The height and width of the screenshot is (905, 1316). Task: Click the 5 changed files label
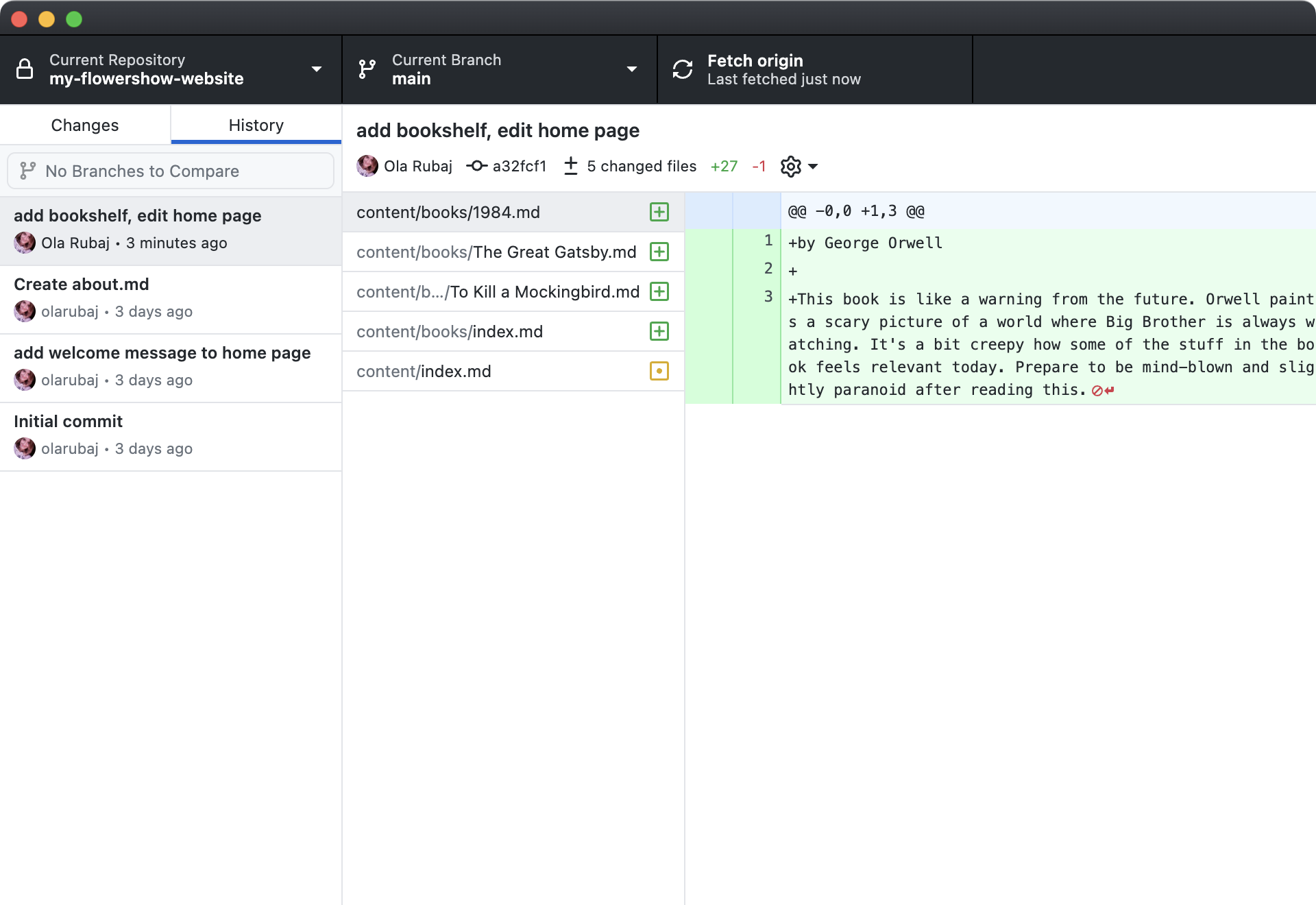tap(641, 166)
